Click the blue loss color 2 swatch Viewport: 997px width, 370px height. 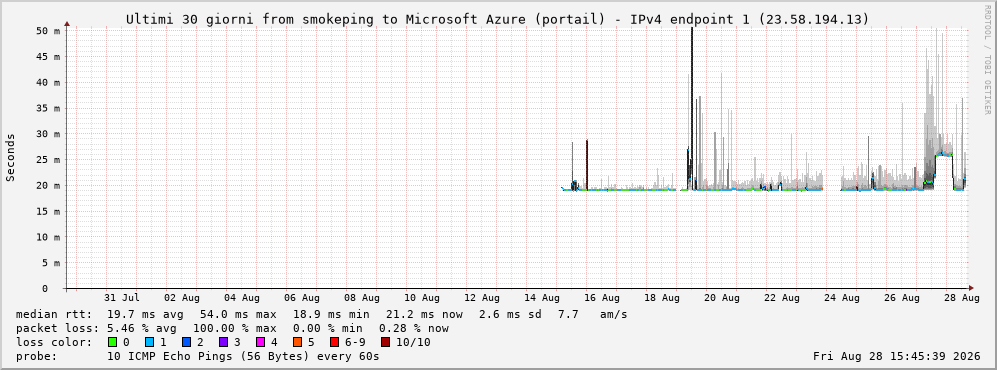coord(185,343)
